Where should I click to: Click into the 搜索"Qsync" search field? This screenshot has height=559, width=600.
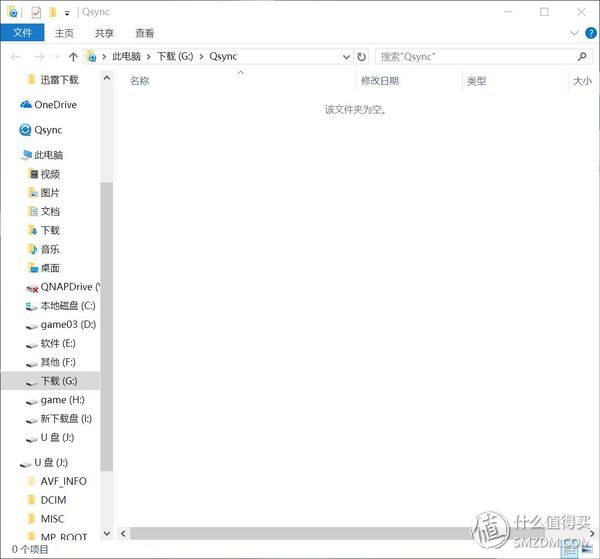tap(476, 57)
